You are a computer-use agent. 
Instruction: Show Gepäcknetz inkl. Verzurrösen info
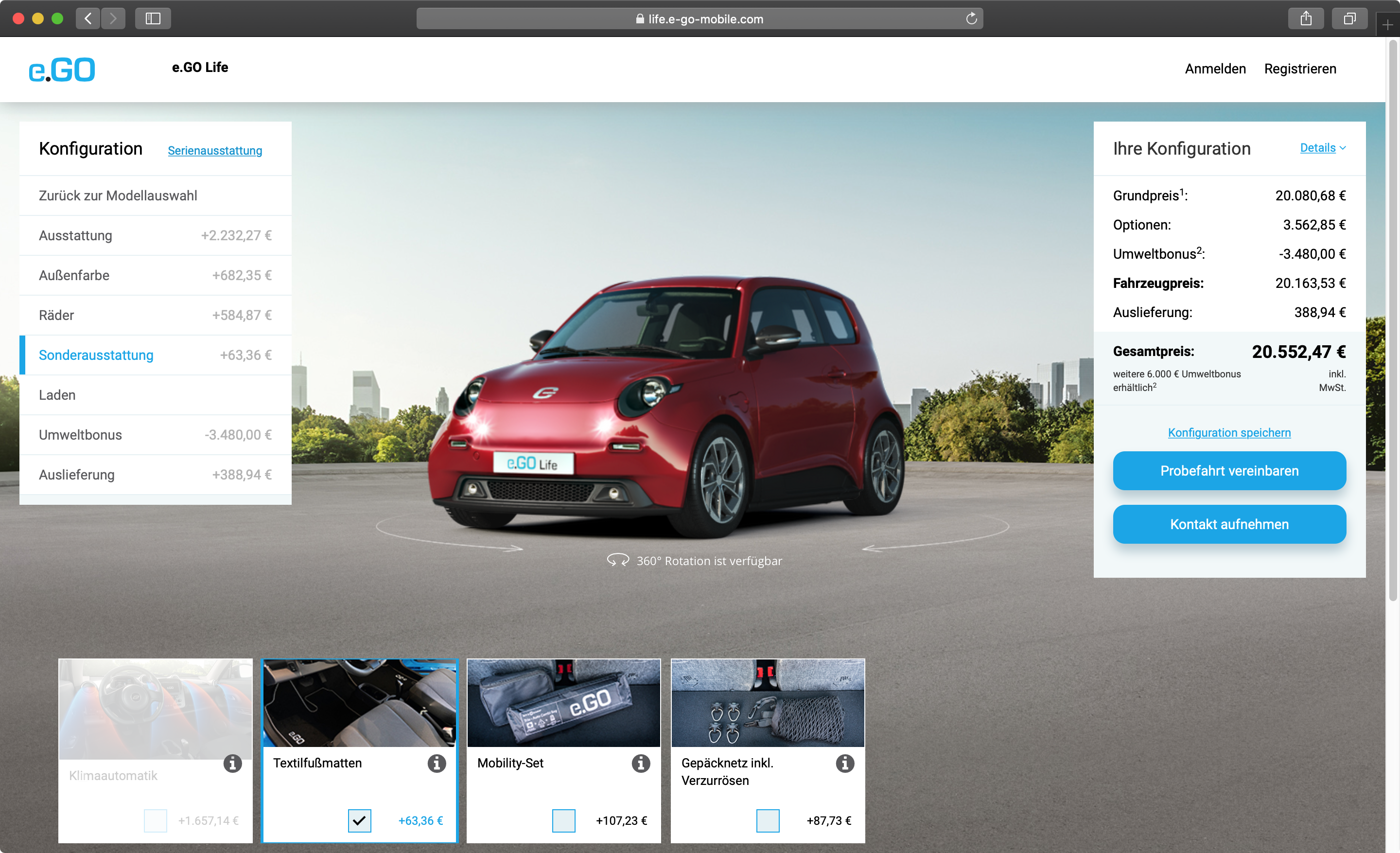(845, 763)
